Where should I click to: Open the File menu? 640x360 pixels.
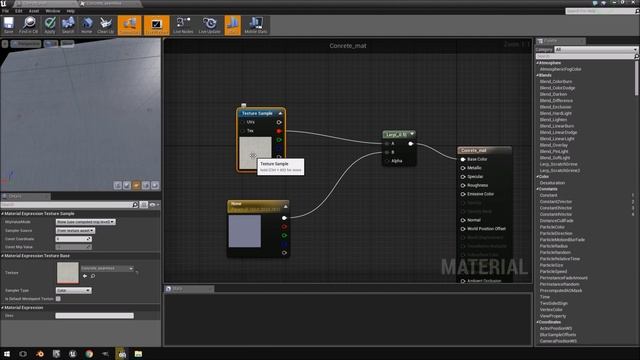(x=5, y=11)
